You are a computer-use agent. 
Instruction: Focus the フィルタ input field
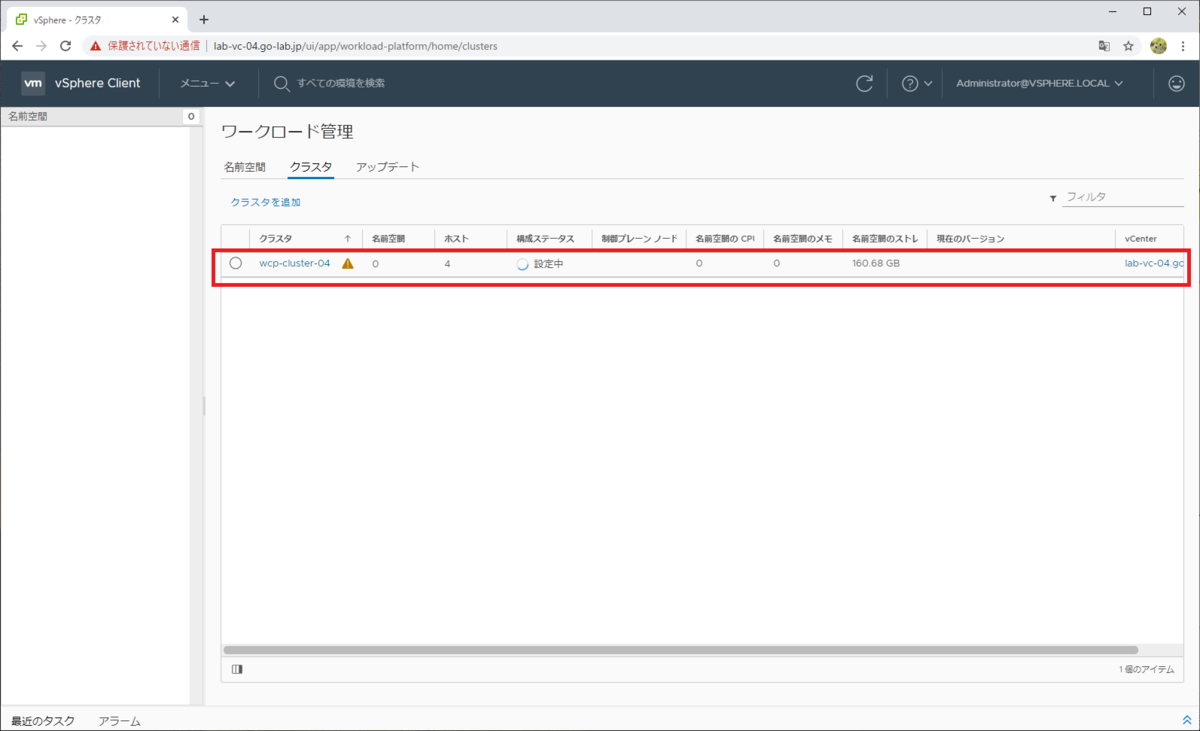1123,197
